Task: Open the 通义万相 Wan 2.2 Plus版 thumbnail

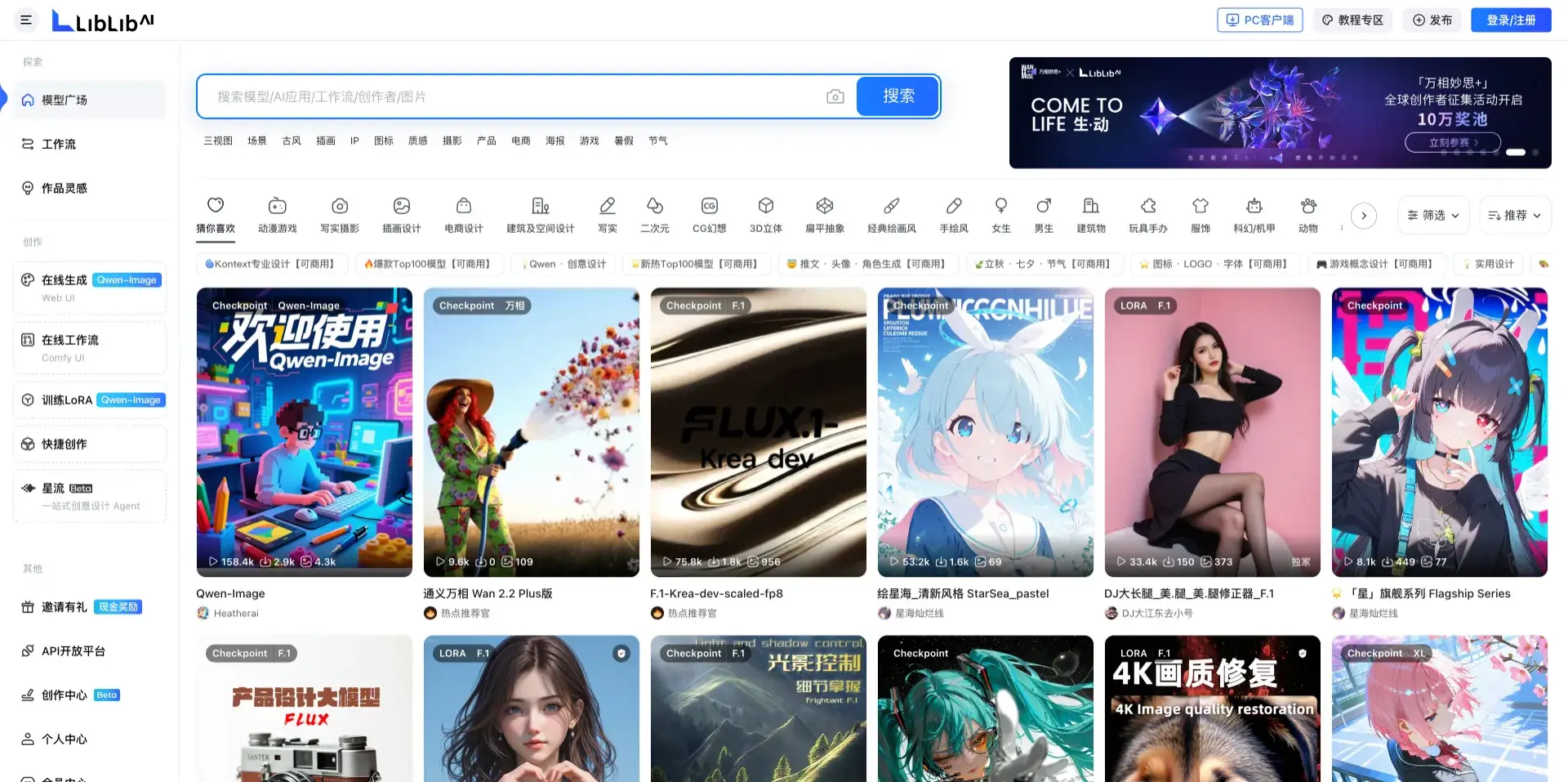Action: pos(532,432)
